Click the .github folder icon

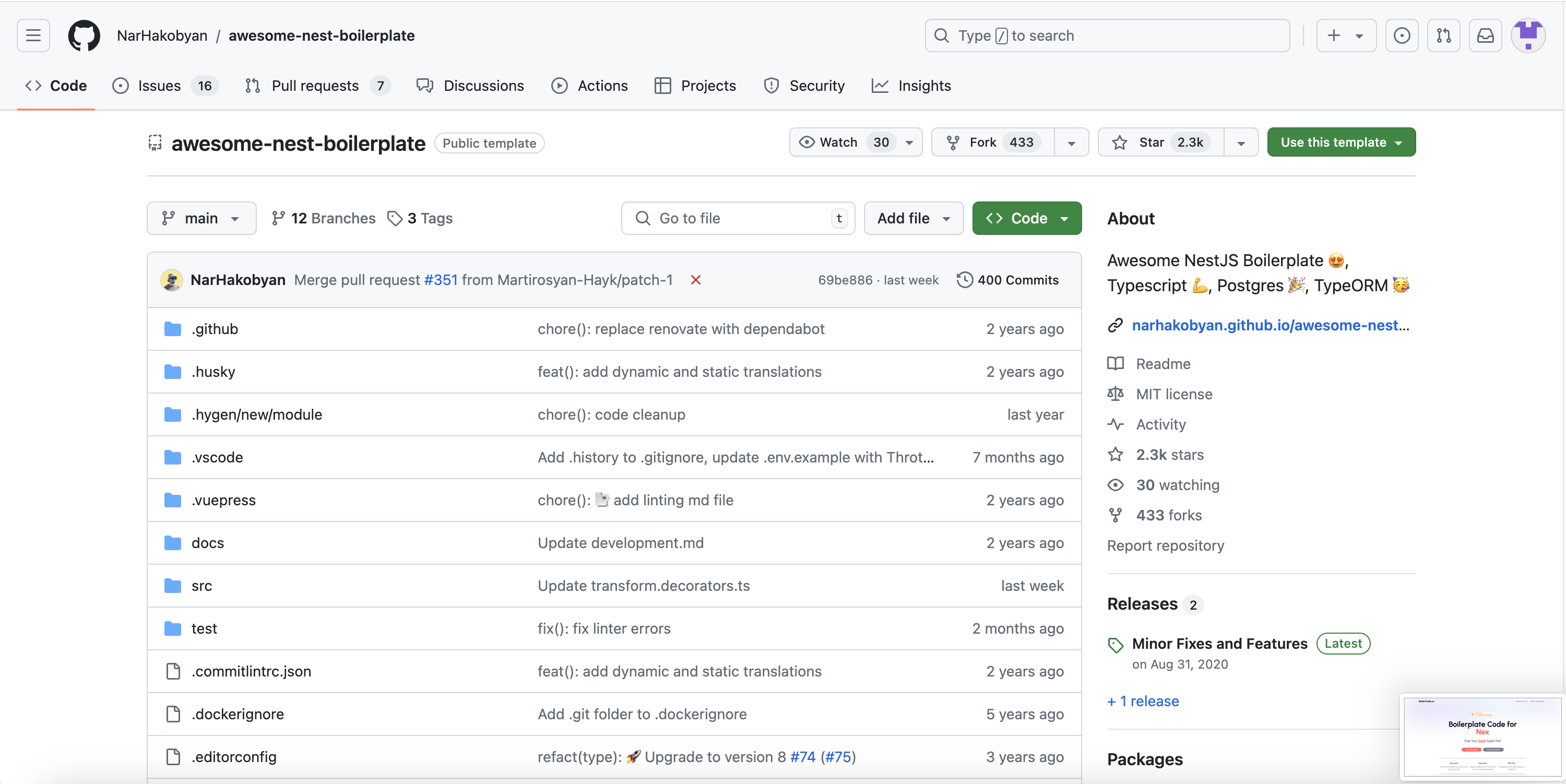[173, 329]
